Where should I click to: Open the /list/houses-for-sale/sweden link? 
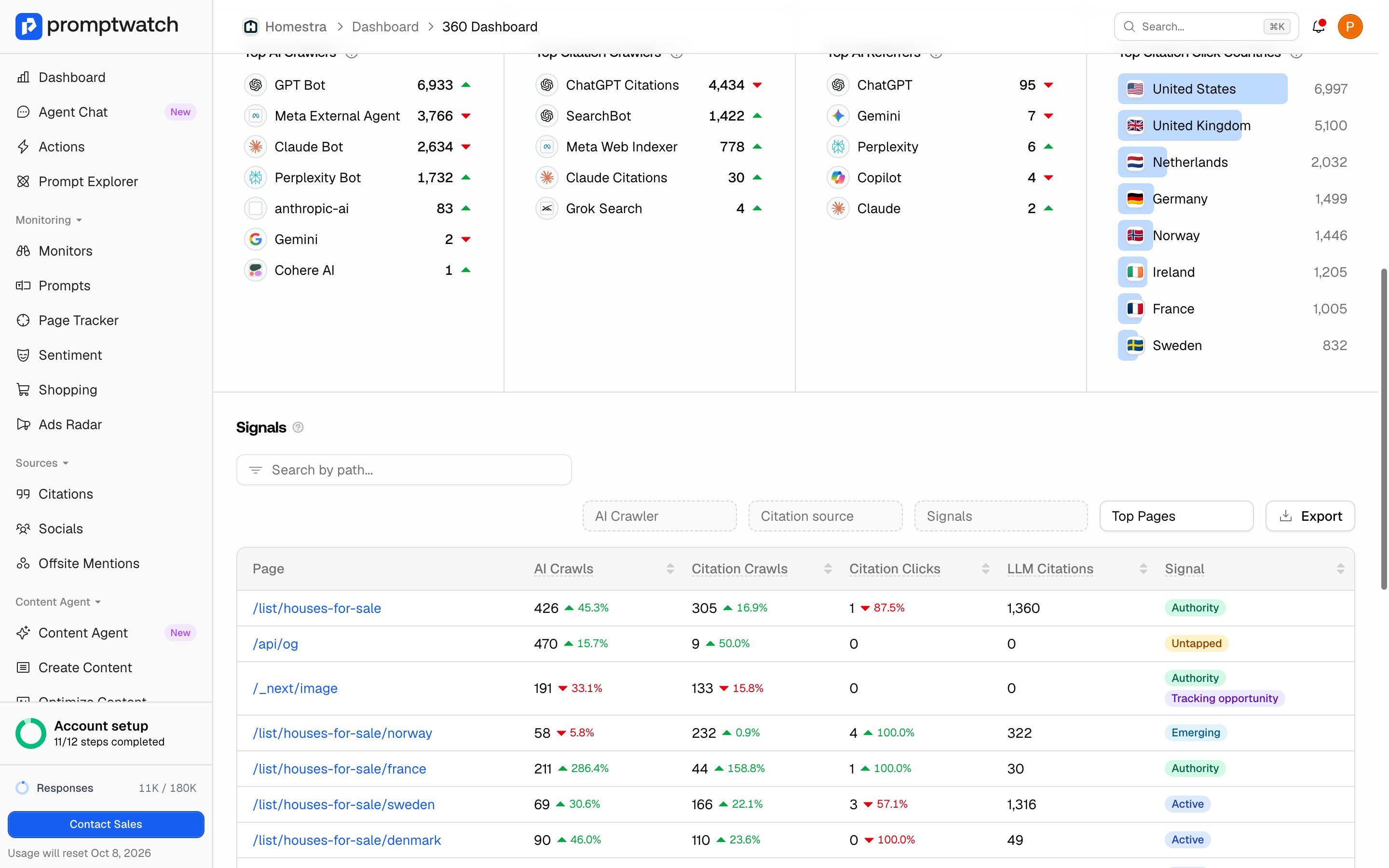pyautogui.click(x=344, y=804)
